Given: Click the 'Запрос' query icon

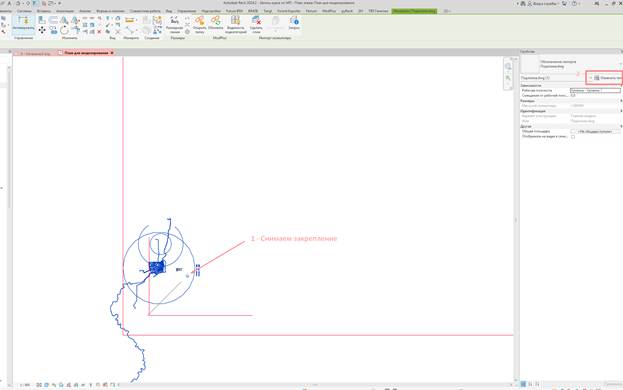Looking at the screenshot, I should click(x=294, y=23).
